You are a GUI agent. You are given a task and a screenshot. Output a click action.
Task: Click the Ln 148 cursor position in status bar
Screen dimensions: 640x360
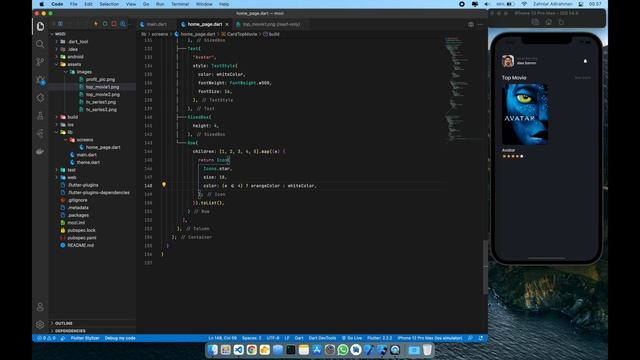click(x=222, y=338)
